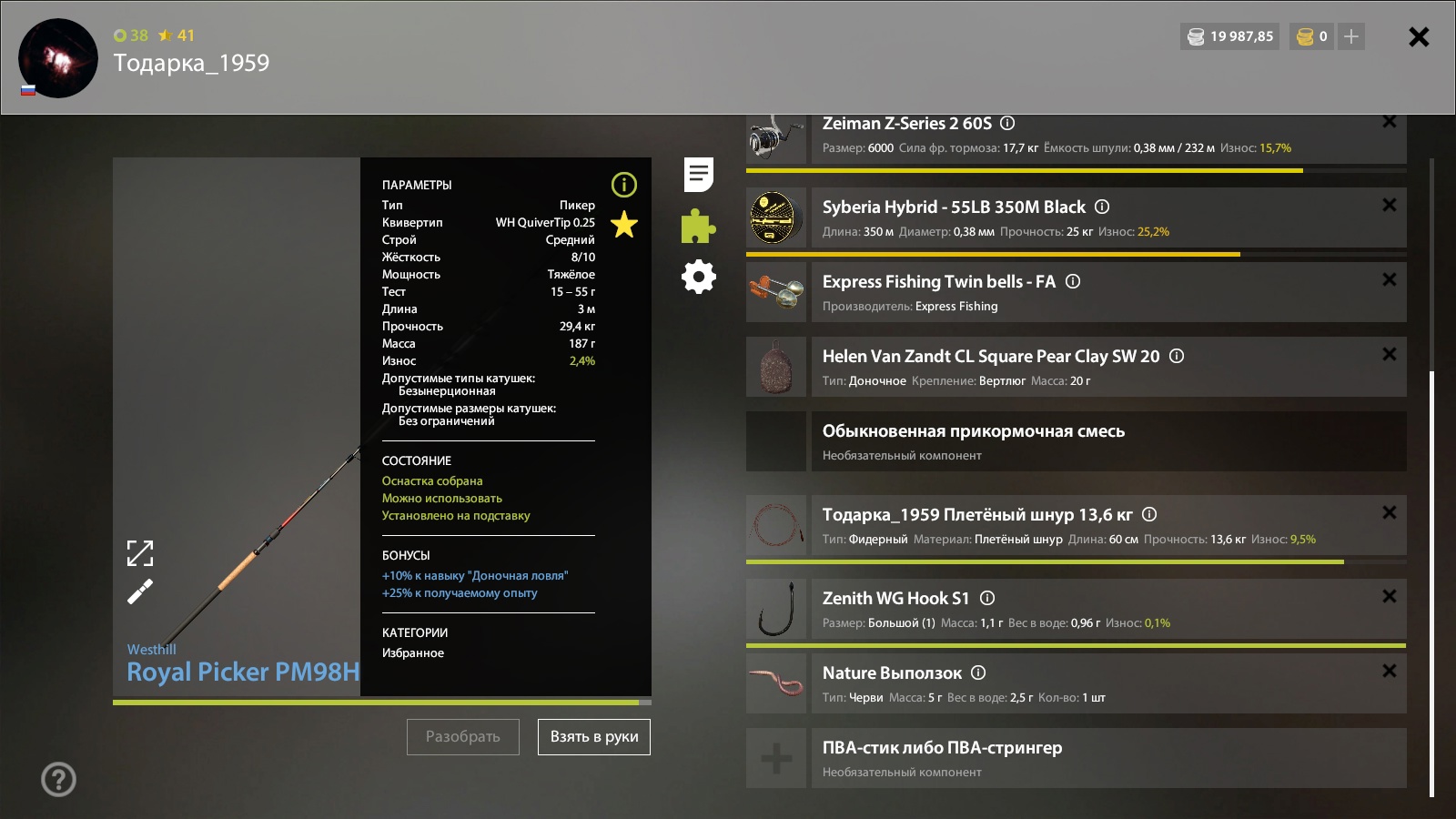Add gold coins with the plus button
1456x819 pixels.
pos(1351,36)
